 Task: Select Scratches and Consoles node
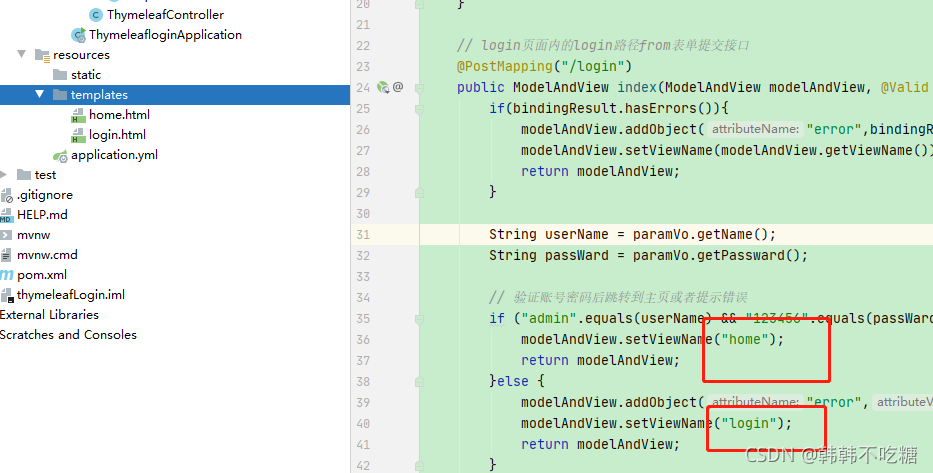tap(68, 334)
